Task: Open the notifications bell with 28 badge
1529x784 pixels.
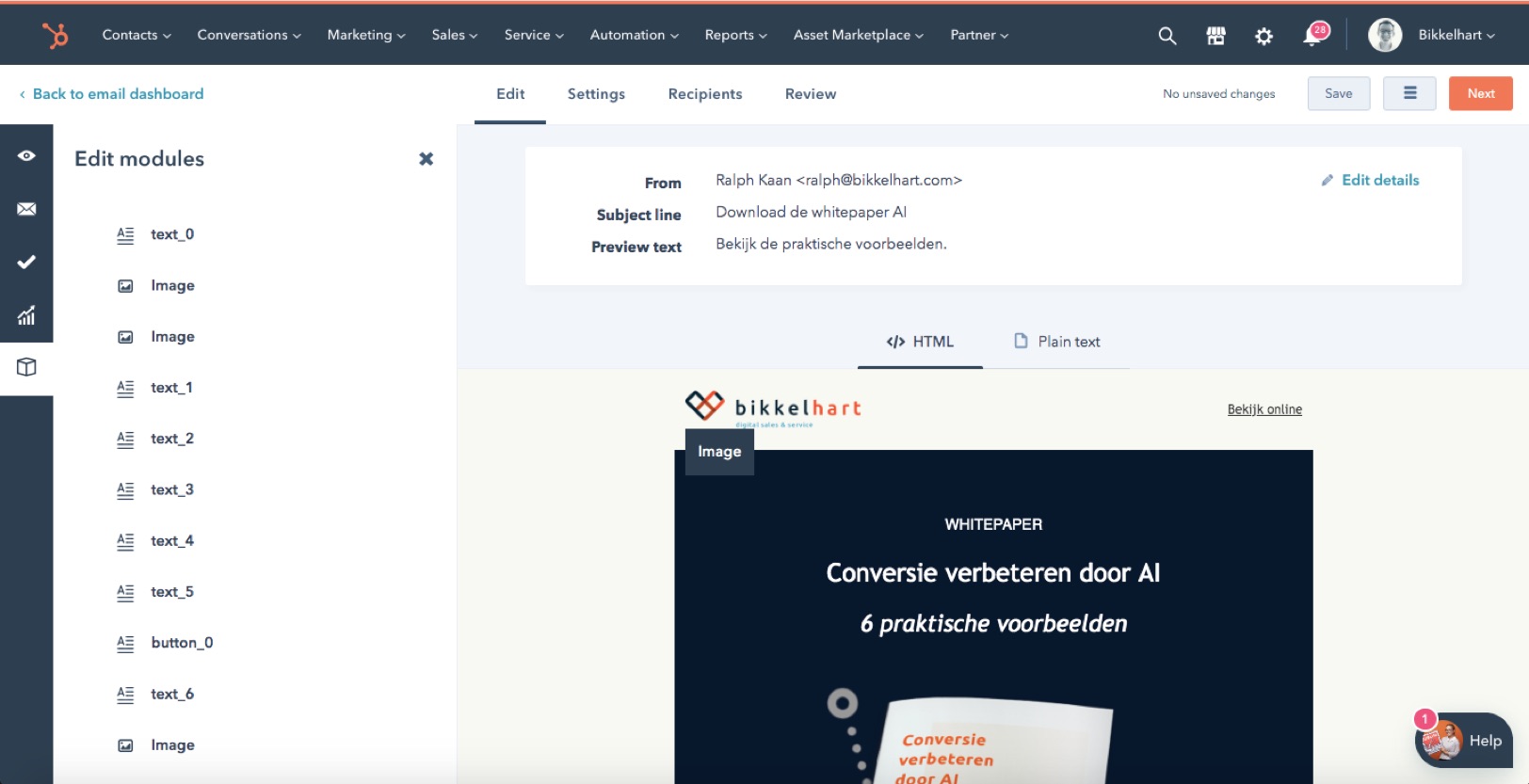Action: pos(1314,34)
